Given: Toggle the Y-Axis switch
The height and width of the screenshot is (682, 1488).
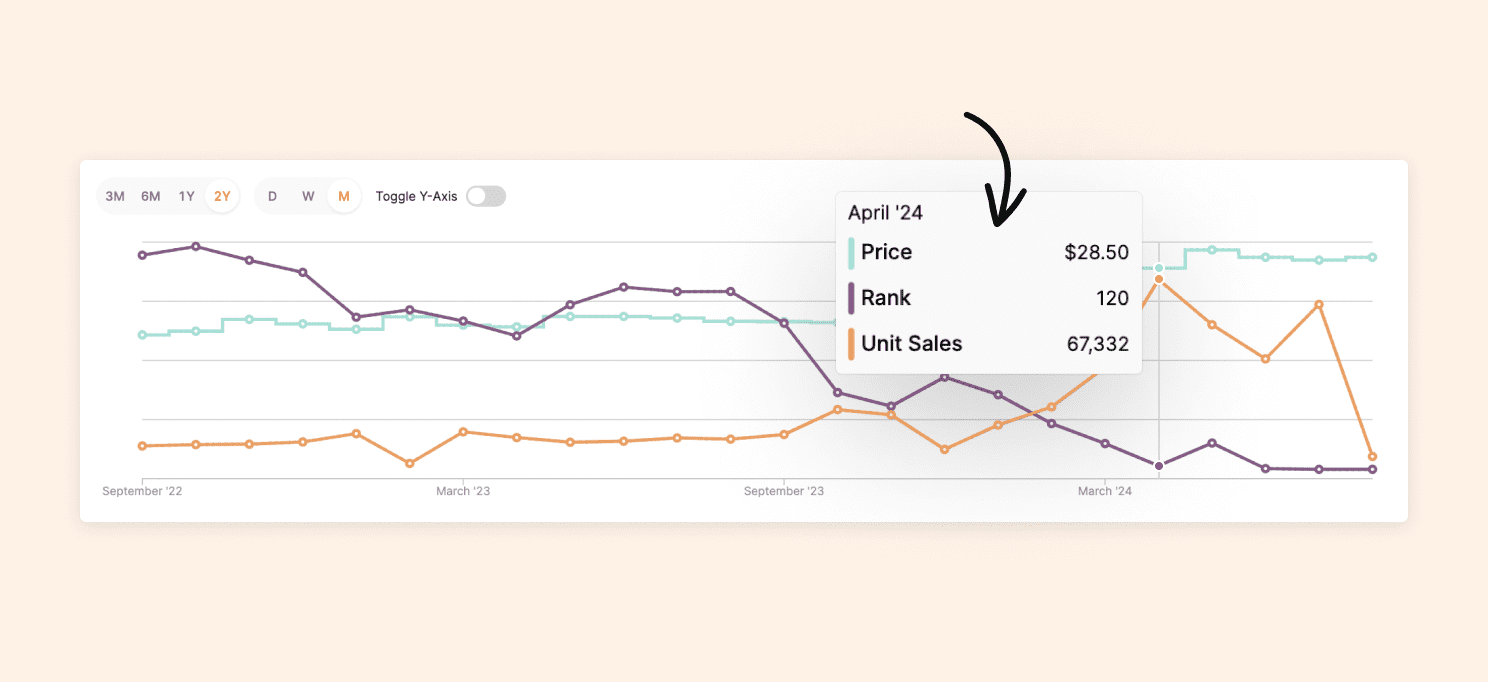Looking at the screenshot, I should click(486, 196).
